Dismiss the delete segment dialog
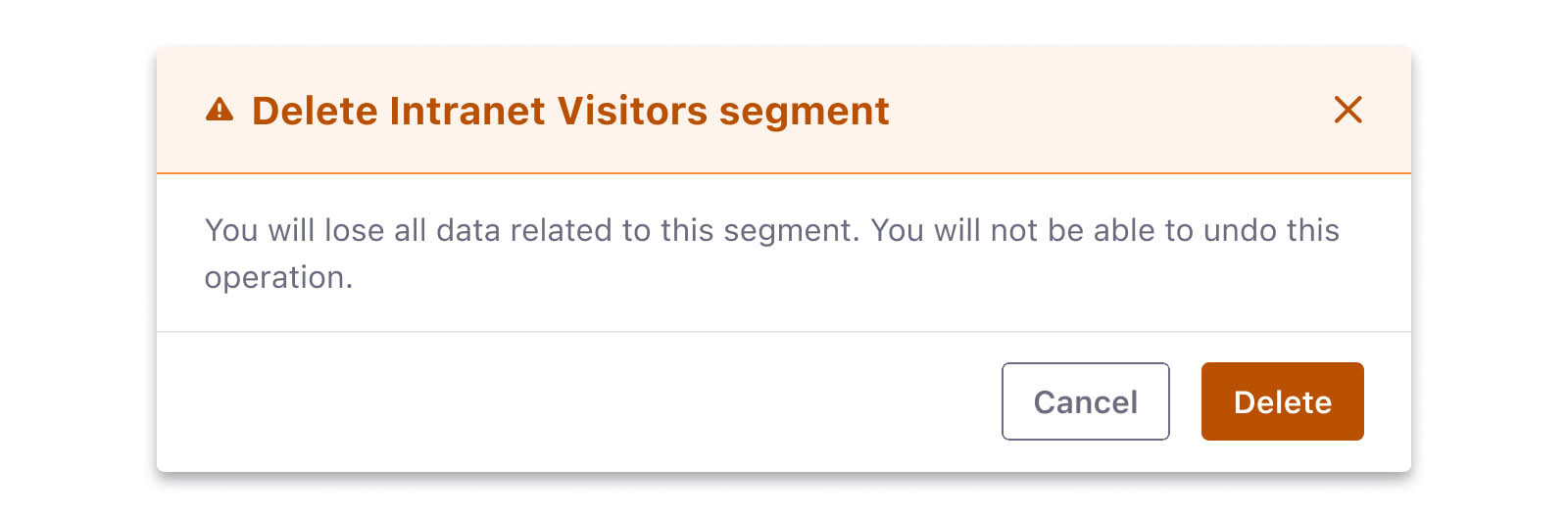1568x515 pixels. pyautogui.click(x=1348, y=110)
